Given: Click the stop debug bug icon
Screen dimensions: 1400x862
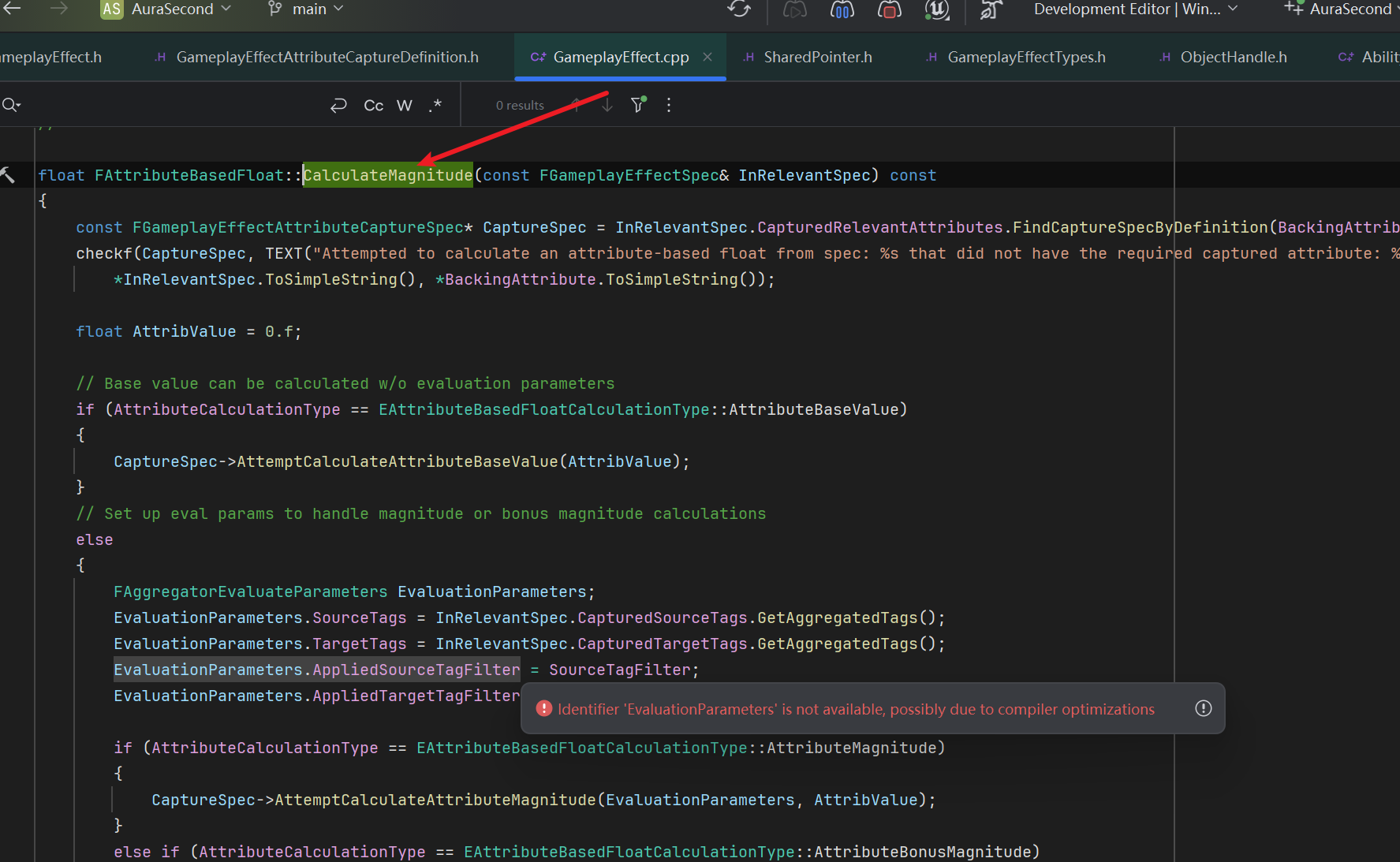Looking at the screenshot, I should 890,9.
